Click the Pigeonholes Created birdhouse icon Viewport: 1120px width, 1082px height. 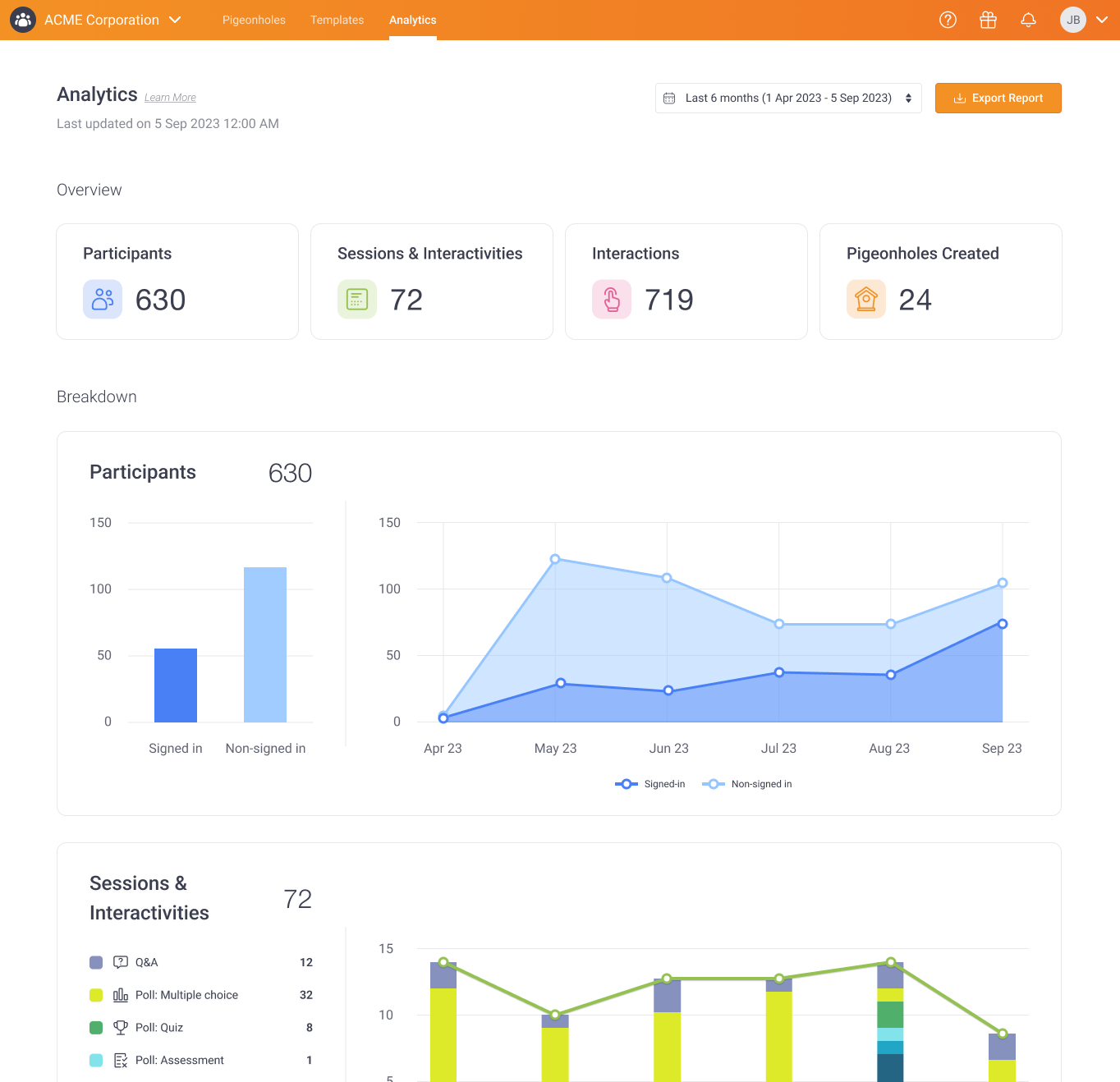866,299
